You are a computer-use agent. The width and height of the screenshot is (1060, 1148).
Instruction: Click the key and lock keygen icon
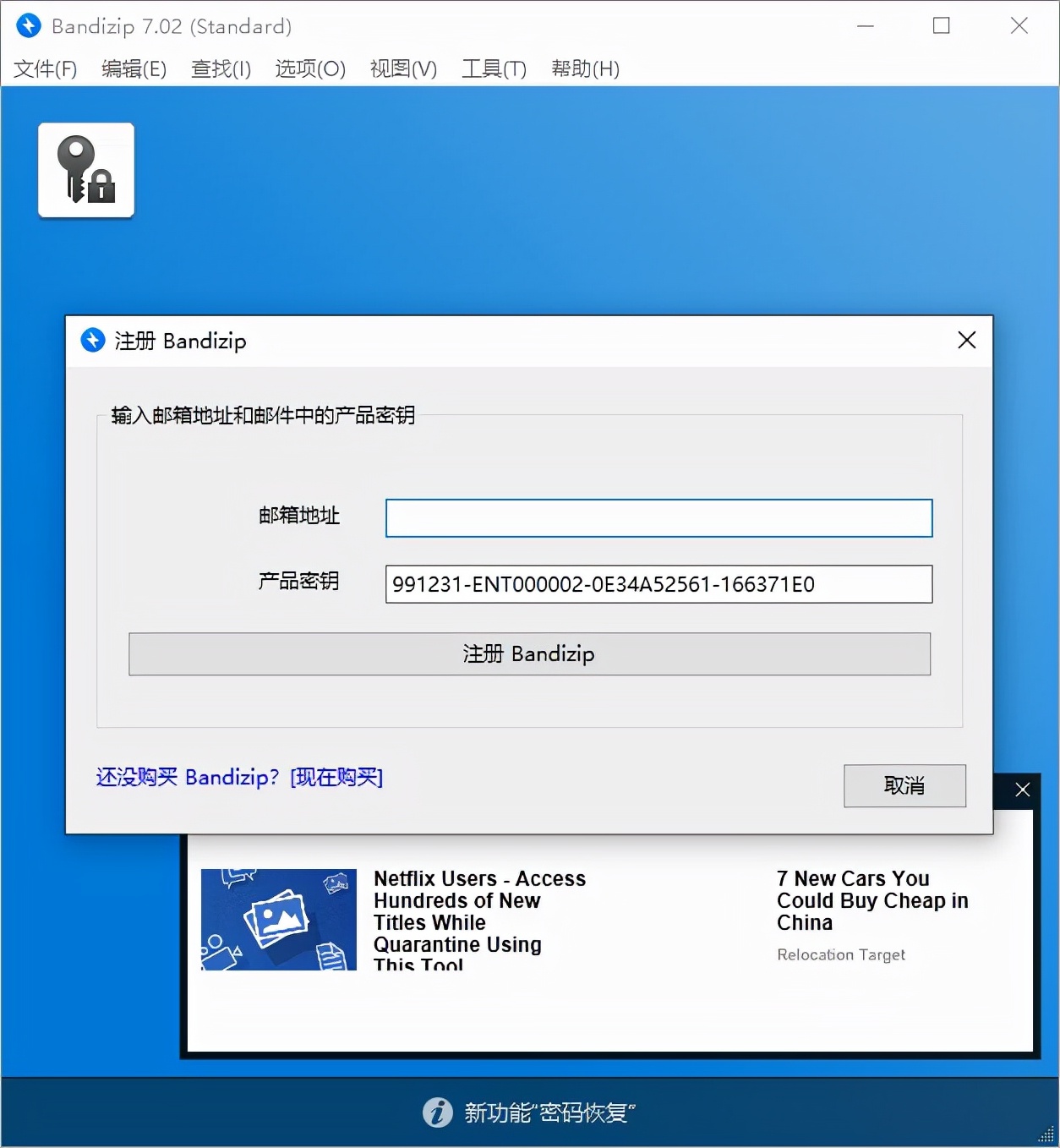tap(85, 170)
